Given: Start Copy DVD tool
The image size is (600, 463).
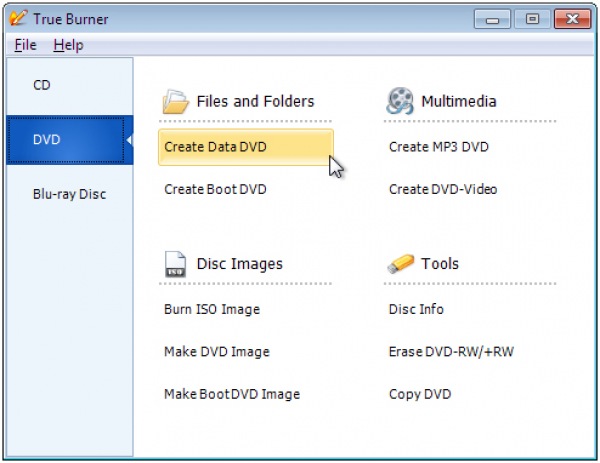Looking at the screenshot, I should click(x=420, y=394).
